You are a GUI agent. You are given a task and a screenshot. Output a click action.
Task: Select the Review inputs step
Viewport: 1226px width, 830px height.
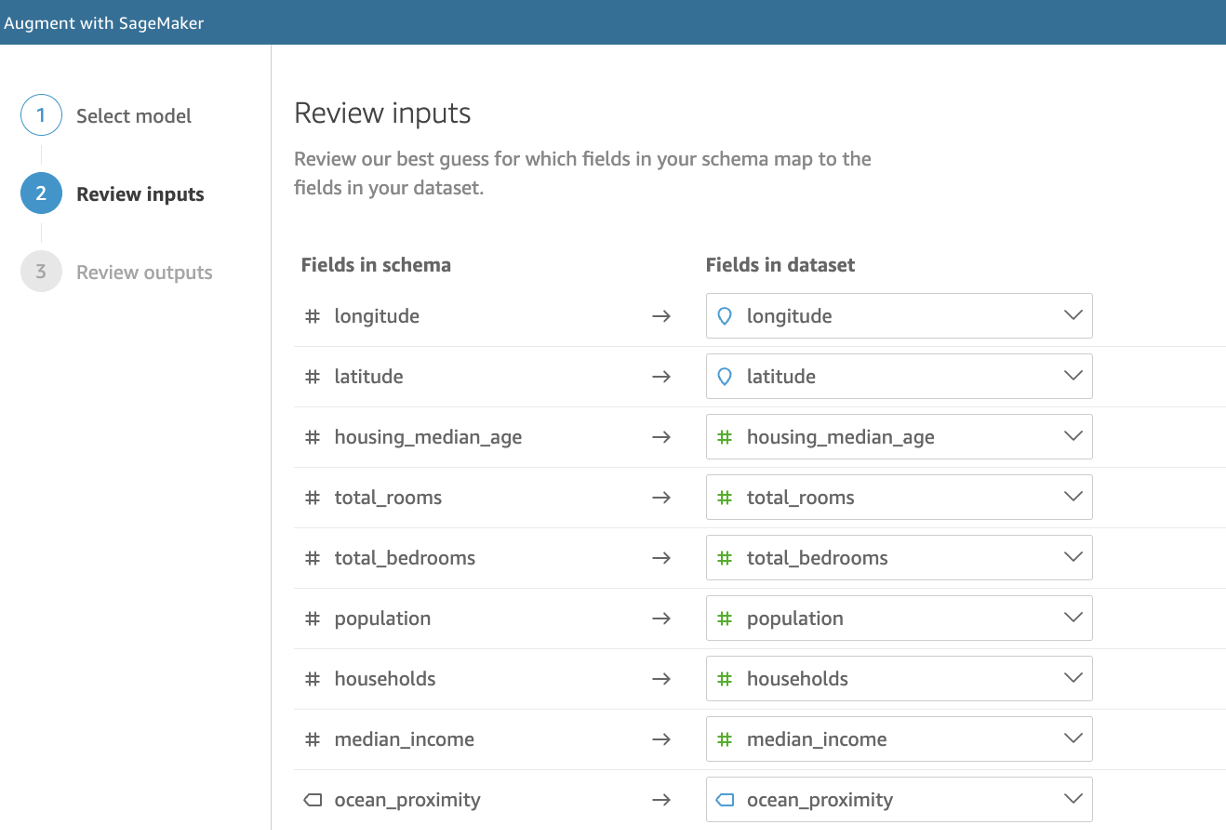tap(140, 194)
